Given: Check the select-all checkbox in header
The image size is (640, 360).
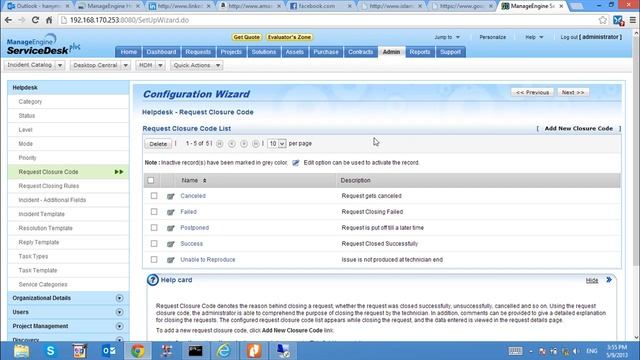Looking at the screenshot, I should click(x=151, y=180).
